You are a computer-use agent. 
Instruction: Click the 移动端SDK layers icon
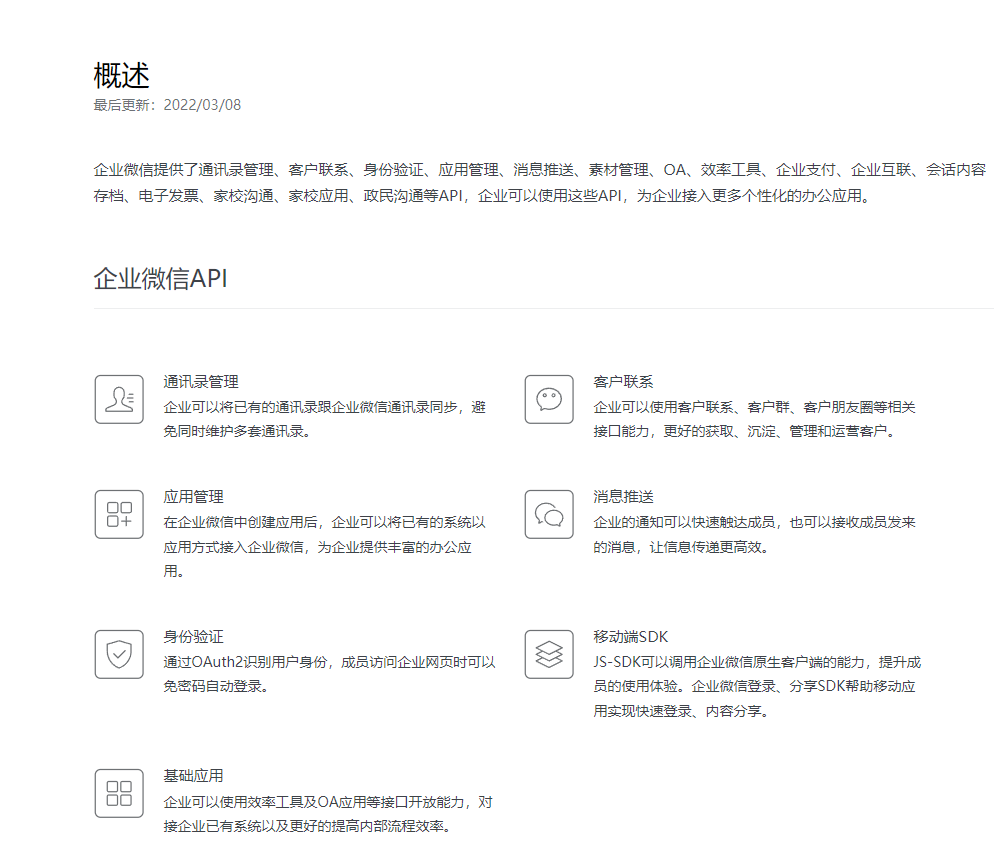[x=549, y=655]
